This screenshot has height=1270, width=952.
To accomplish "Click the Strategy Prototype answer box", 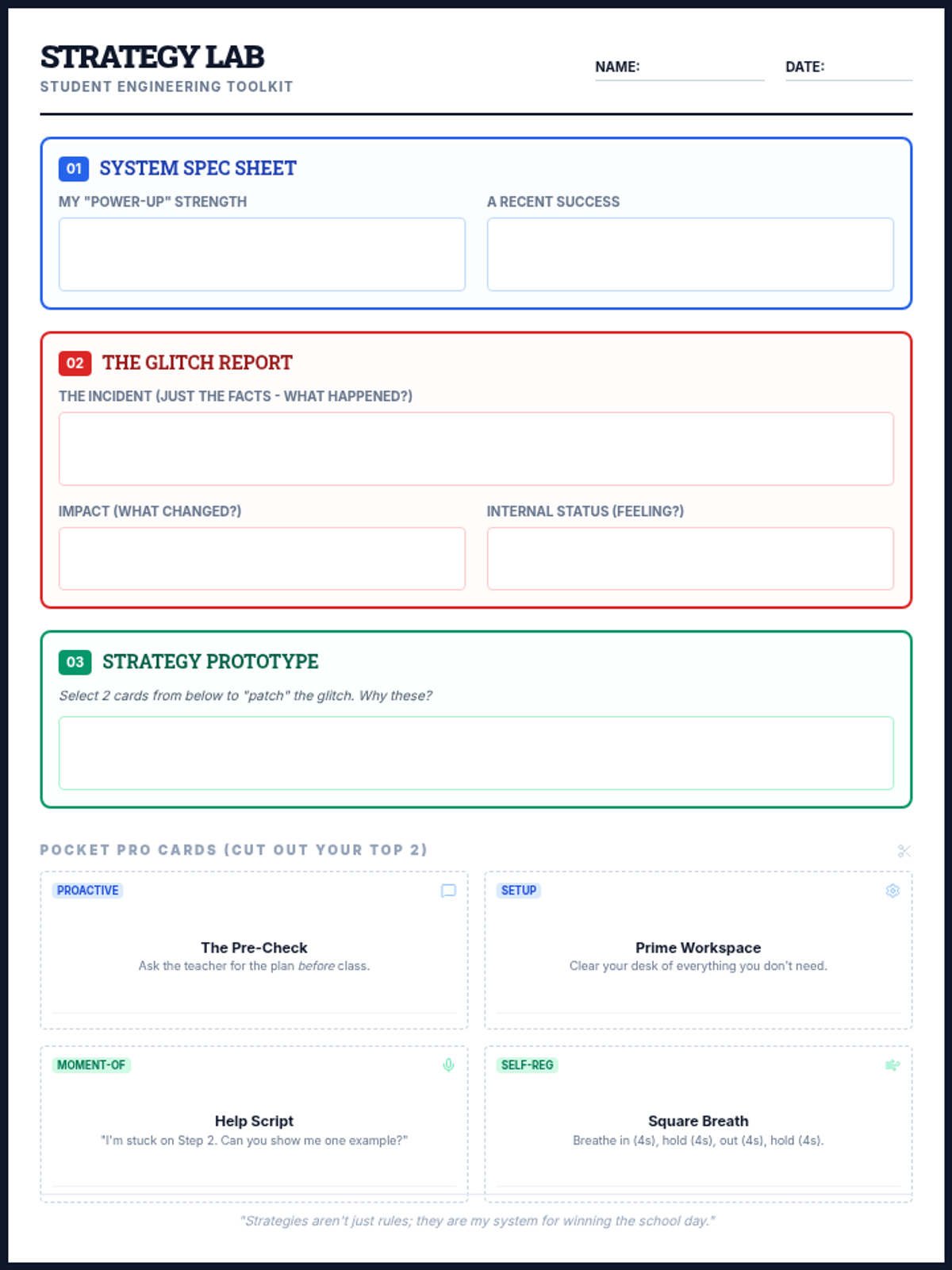I will tap(476, 753).
